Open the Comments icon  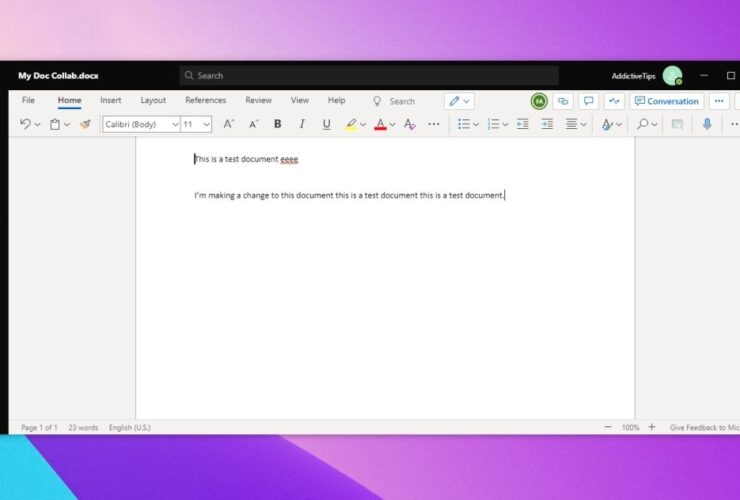[589, 101]
